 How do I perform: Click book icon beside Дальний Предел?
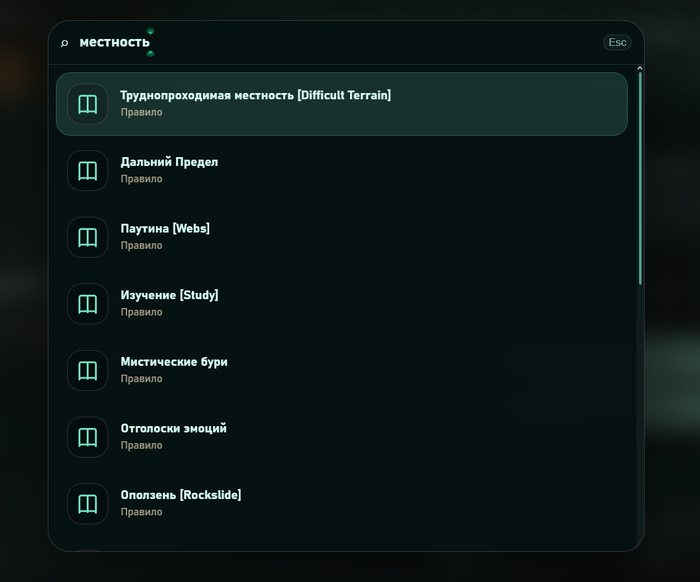88,170
